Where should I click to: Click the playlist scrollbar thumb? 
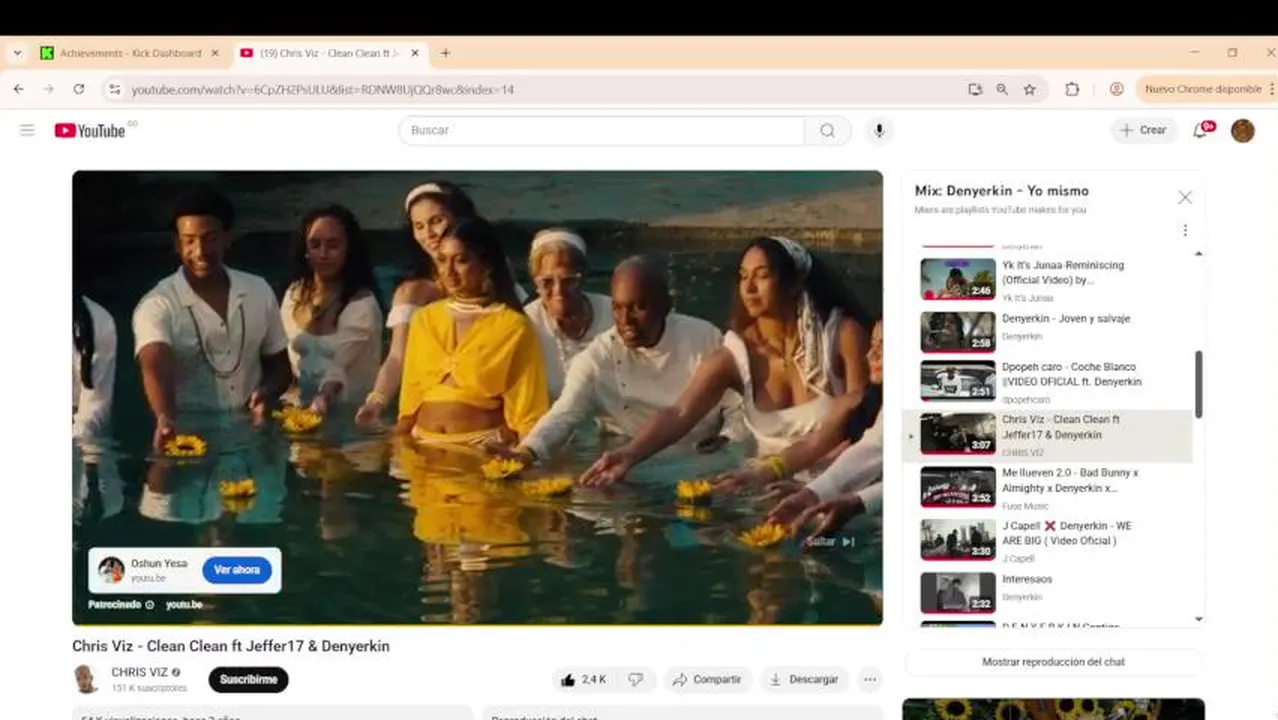[x=1199, y=384]
